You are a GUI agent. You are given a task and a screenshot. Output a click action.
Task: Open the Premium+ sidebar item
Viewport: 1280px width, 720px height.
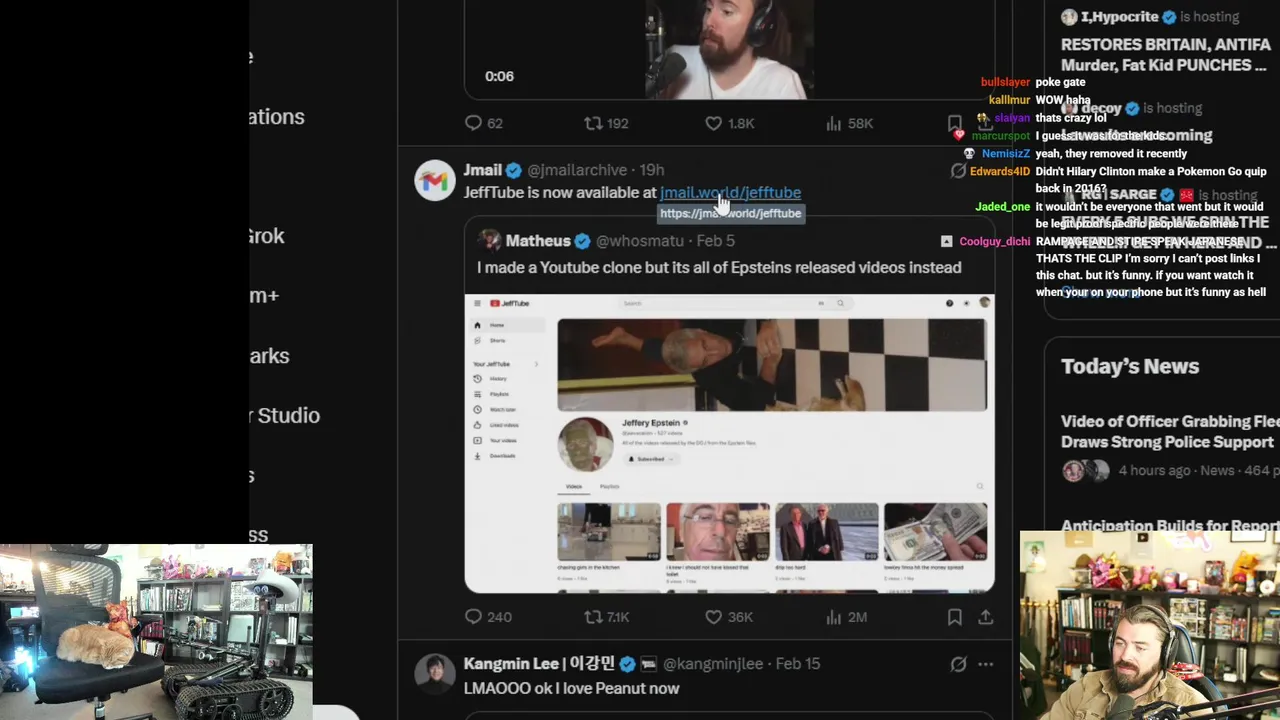(x=264, y=296)
